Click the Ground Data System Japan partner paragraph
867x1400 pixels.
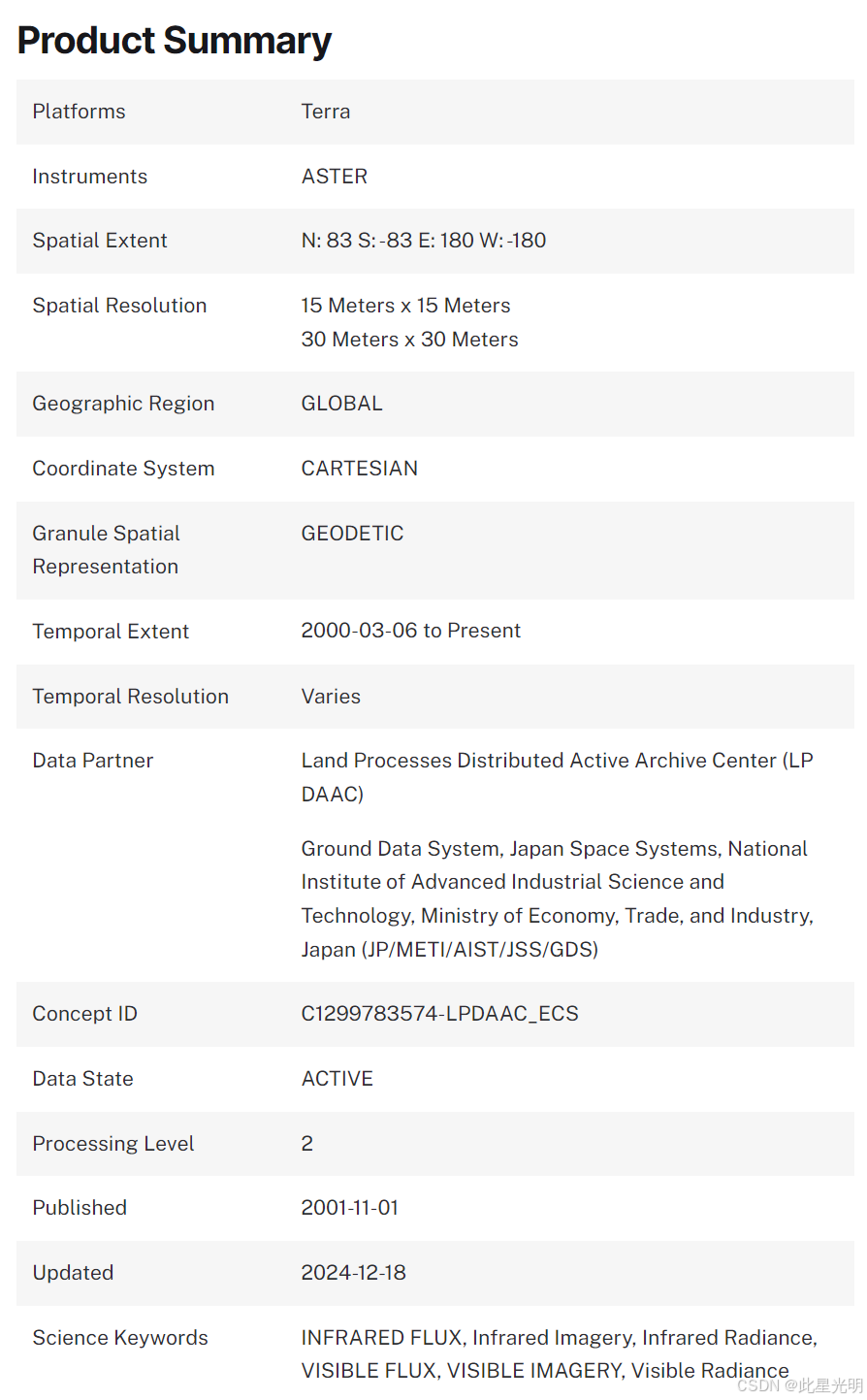[557, 898]
